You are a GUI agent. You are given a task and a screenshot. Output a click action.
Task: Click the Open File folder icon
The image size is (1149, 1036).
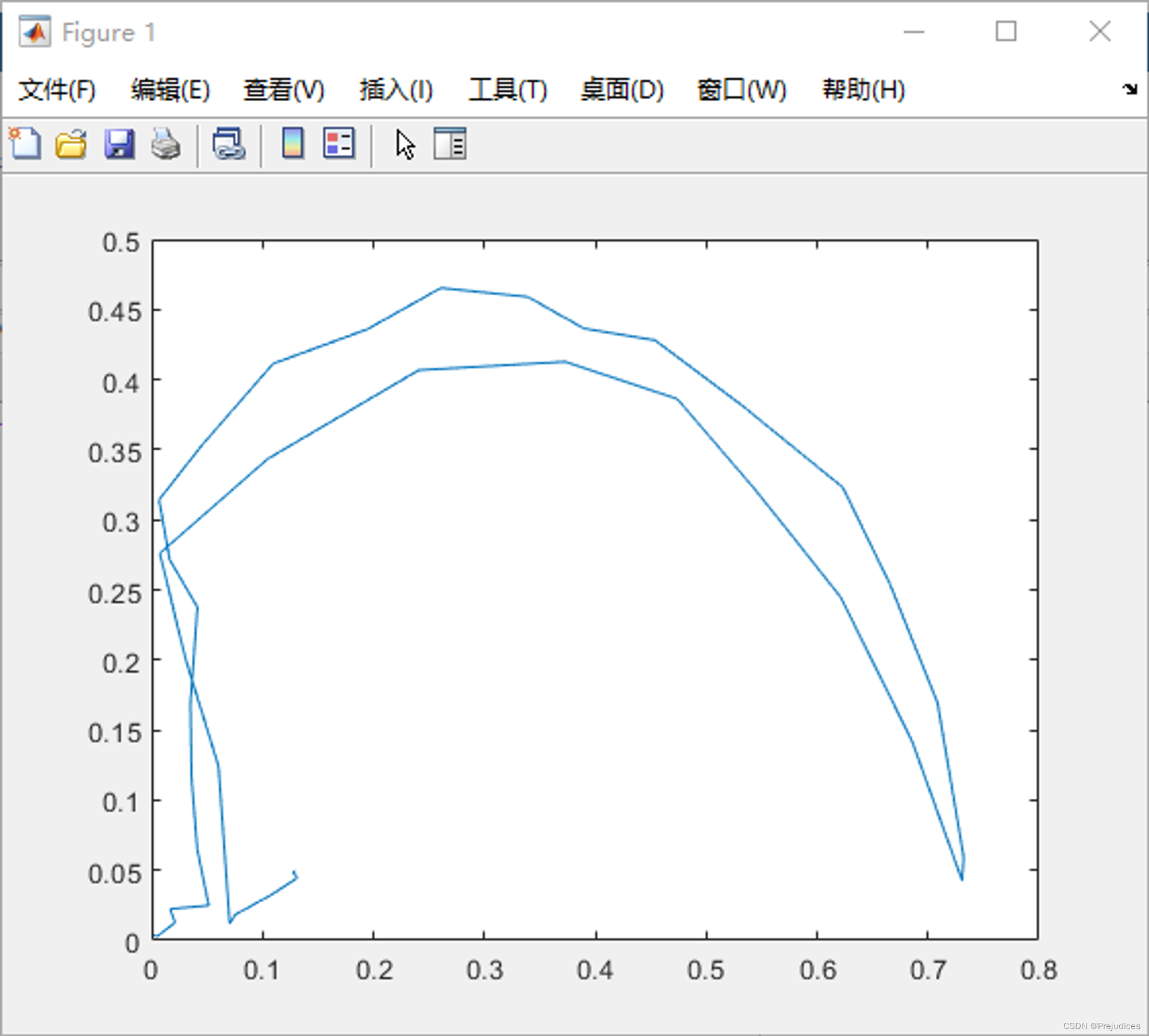[x=71, y=144]
